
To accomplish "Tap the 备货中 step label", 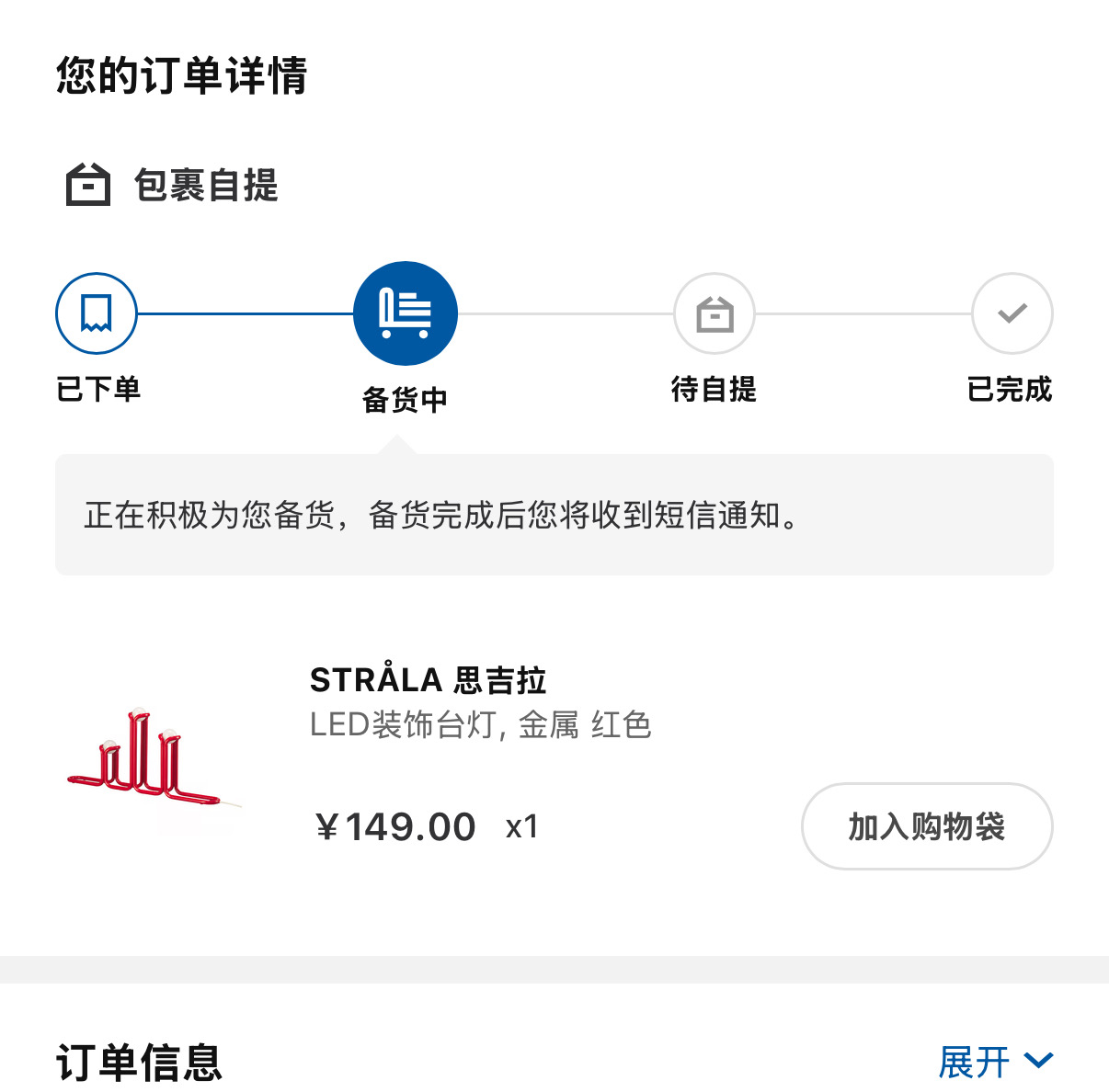I will click(406, 400).
